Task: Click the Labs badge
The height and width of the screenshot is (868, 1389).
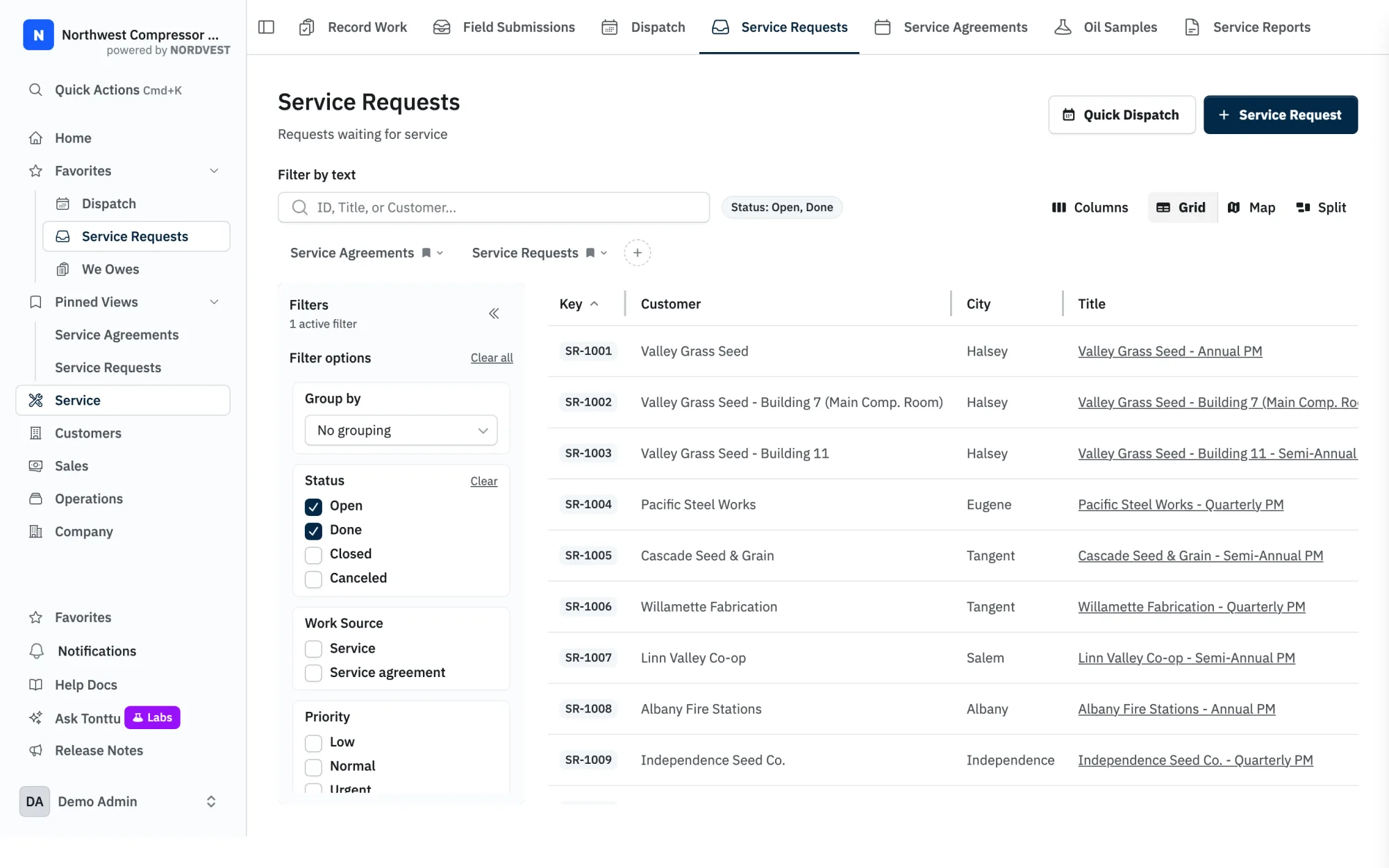Action: pyautogui.click(x=152, y=717)
